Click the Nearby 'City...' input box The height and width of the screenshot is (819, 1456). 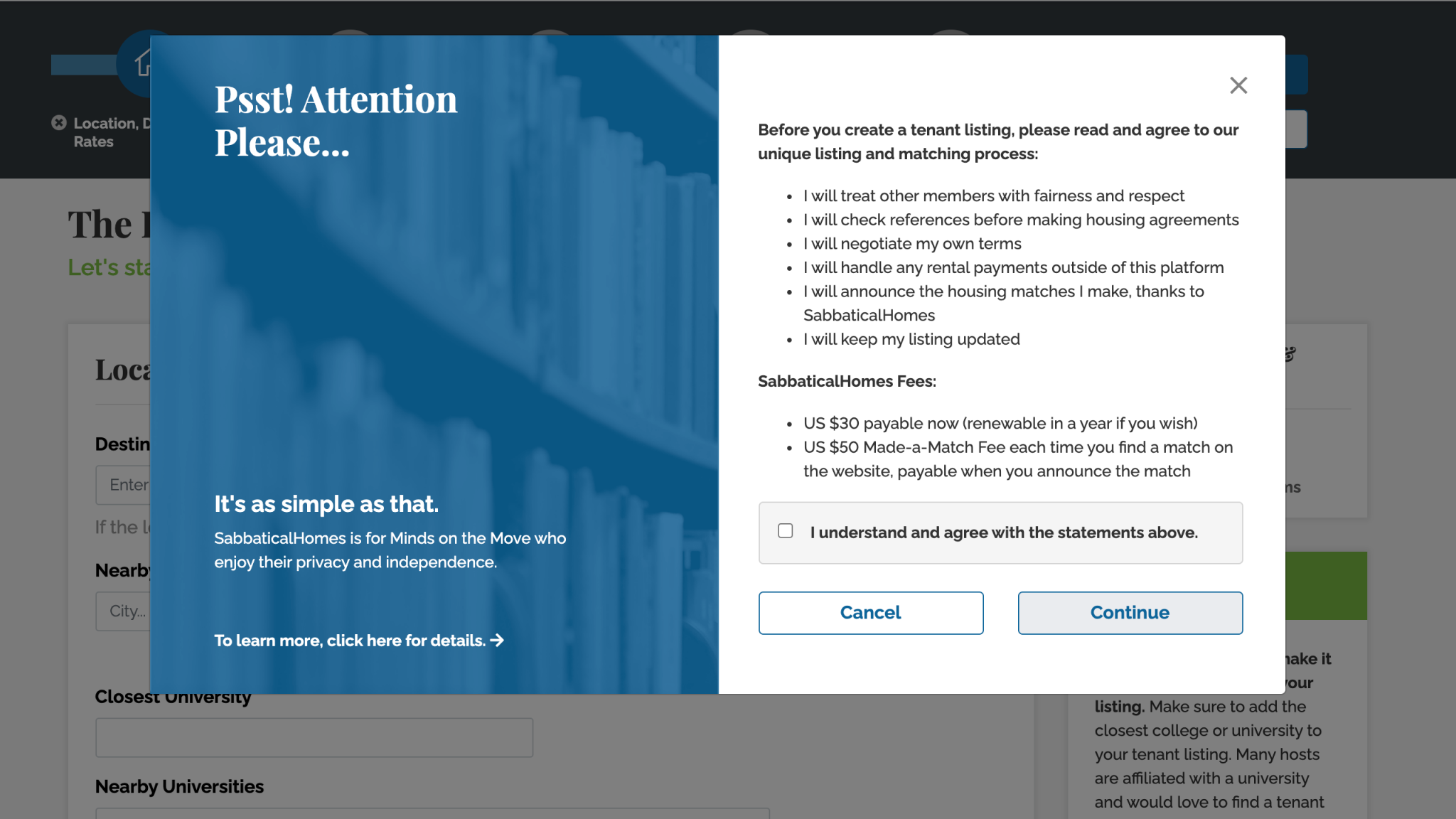pos(124,611)
